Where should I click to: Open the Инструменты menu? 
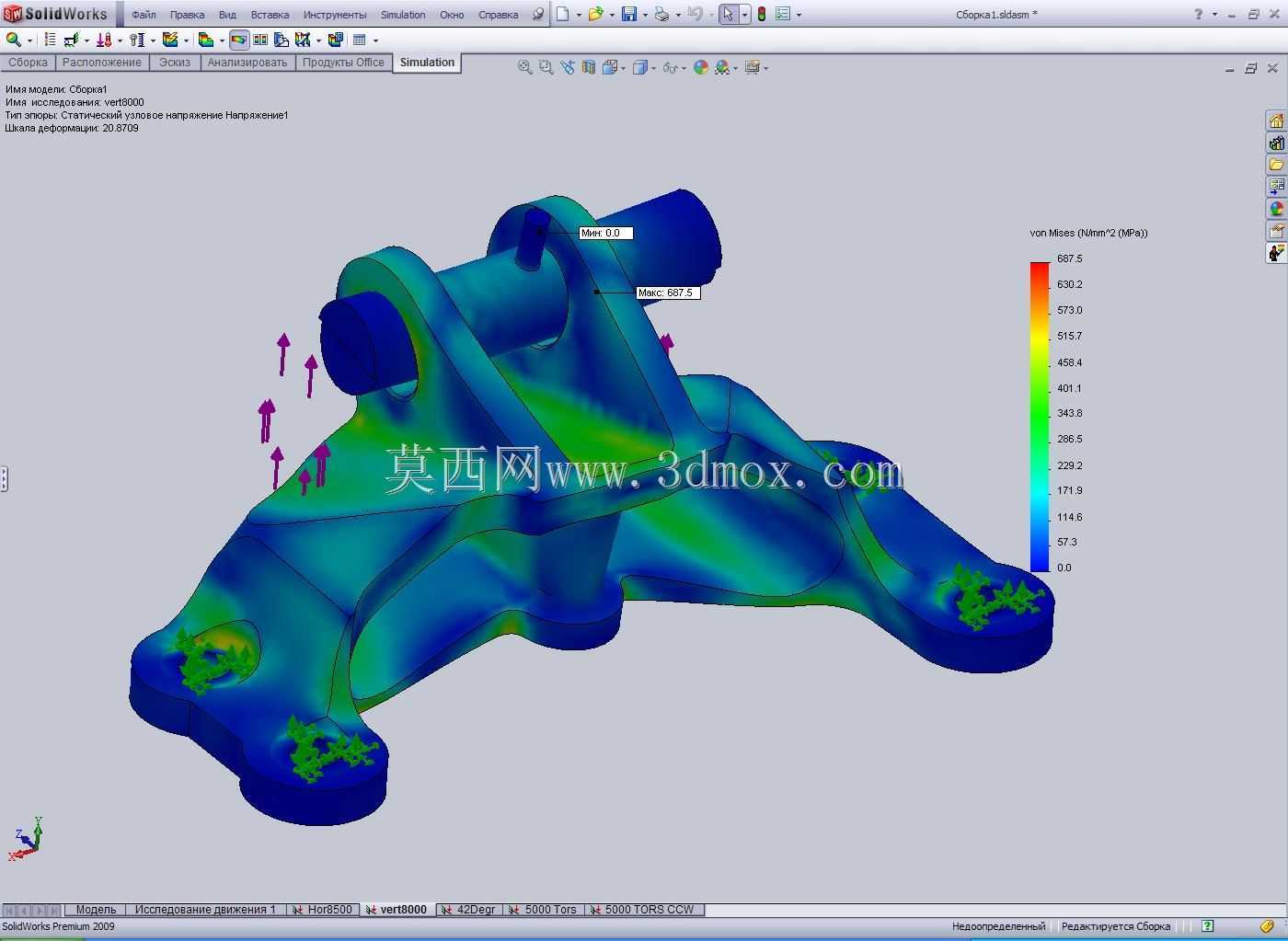(x=335, y=15)
